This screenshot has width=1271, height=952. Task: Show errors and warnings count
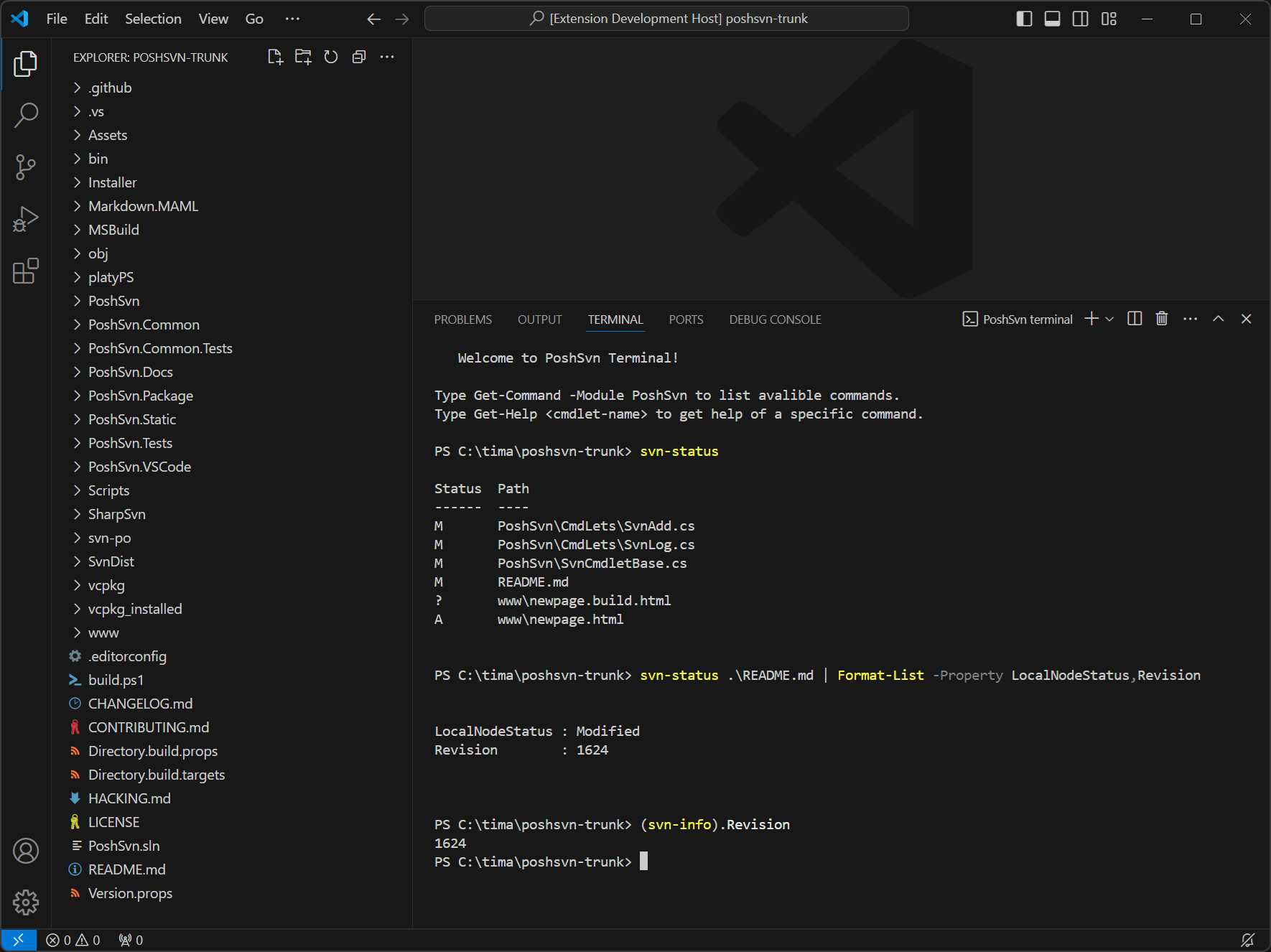(x=73, y=940)
